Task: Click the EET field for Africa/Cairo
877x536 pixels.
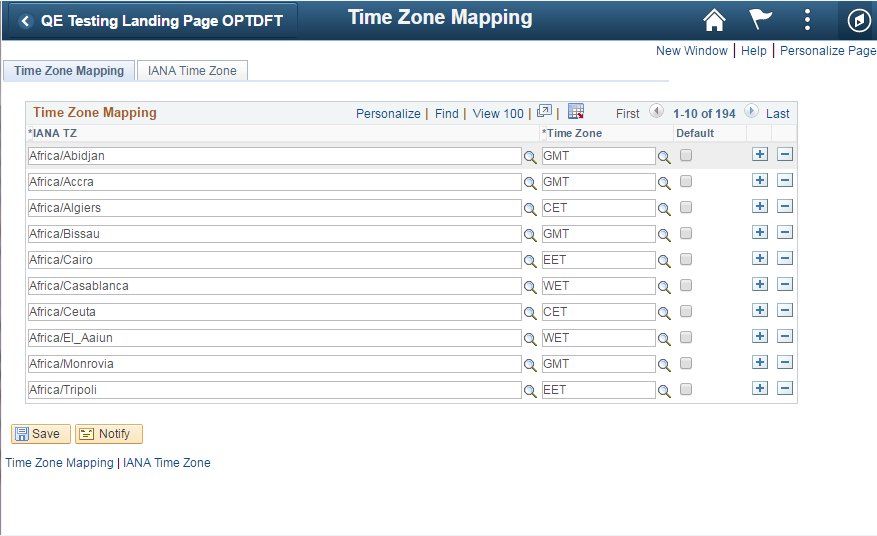Action: click(598, 260)
